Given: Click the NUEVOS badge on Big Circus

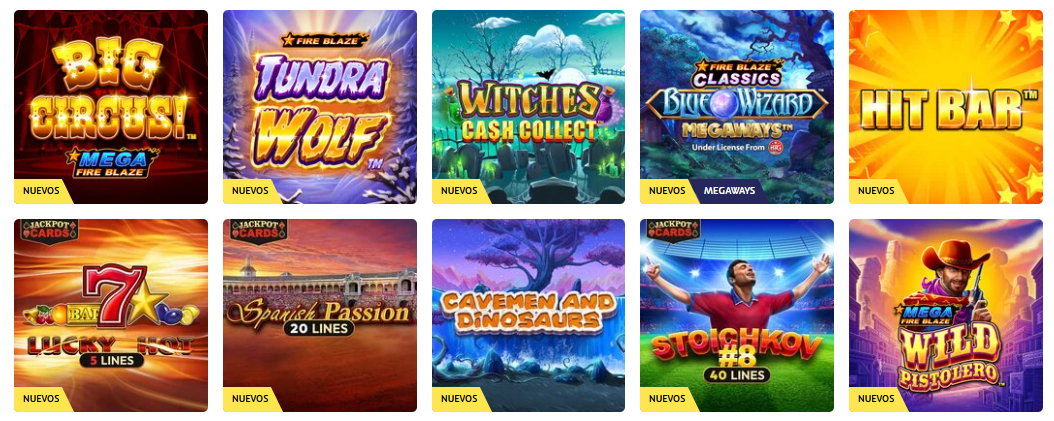Looking at the screenshot, I should 41,191.
